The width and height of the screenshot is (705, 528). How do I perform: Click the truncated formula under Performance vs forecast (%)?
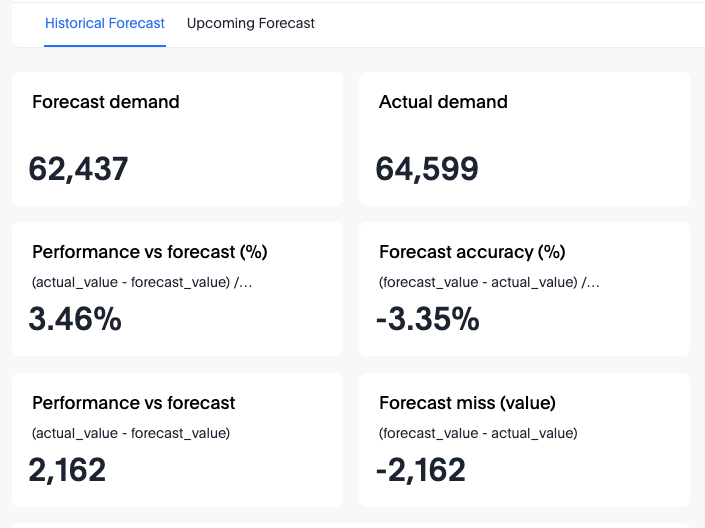[x=142, y=282]
